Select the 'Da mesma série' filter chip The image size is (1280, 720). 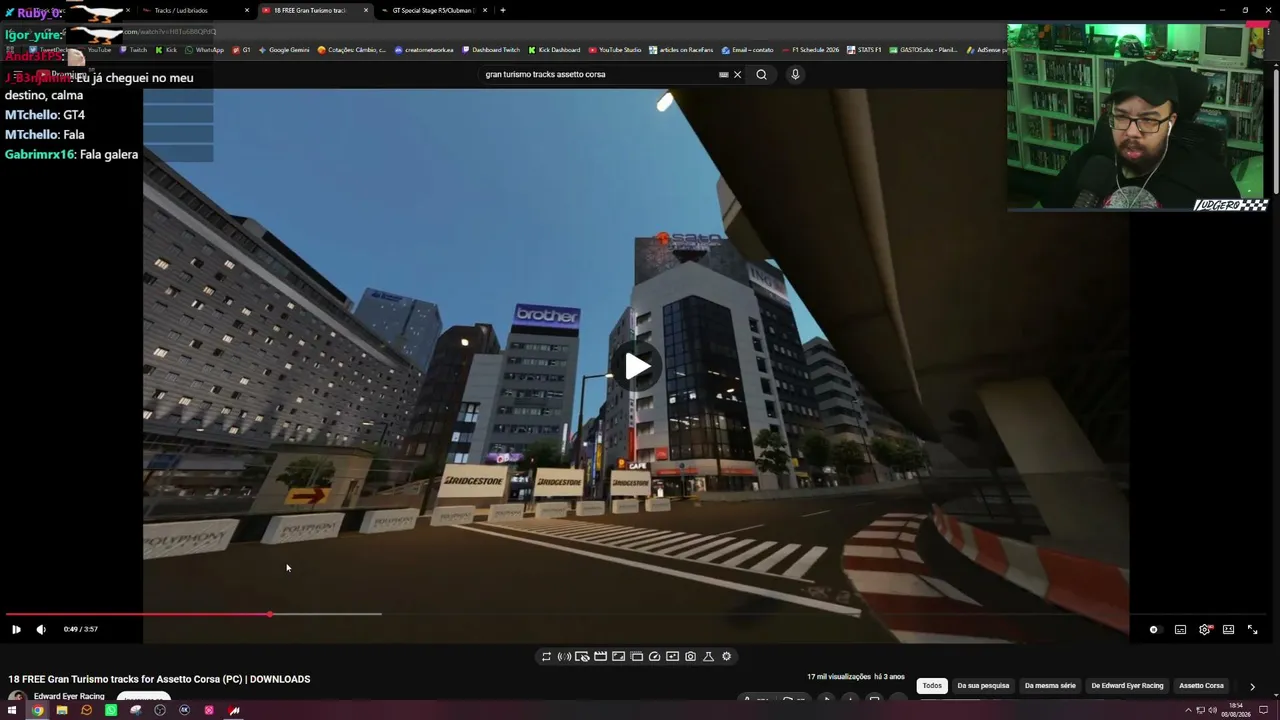click(1050, 686)
